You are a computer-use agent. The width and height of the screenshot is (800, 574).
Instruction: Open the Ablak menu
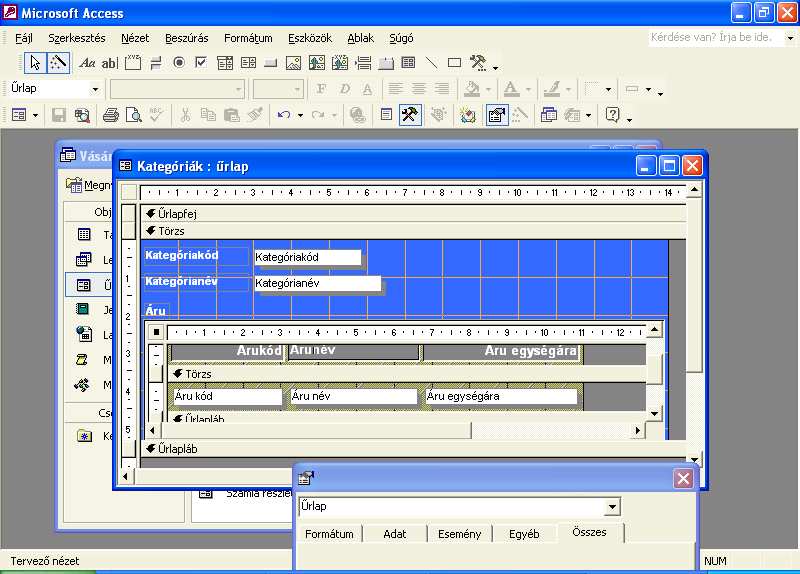click(x=360, y=38)
